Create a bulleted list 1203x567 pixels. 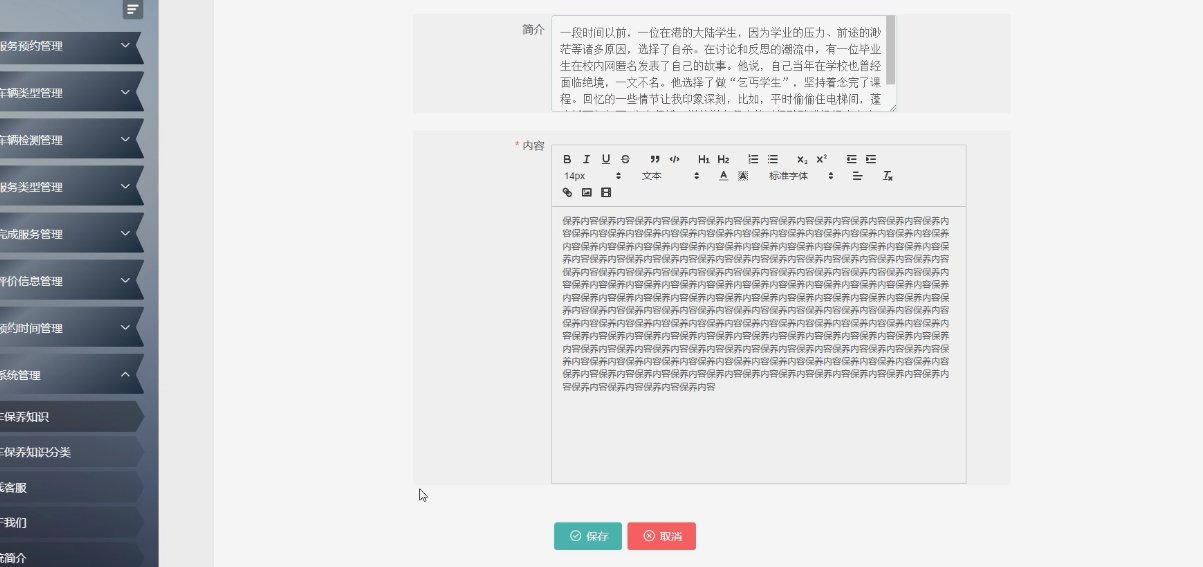773,159
